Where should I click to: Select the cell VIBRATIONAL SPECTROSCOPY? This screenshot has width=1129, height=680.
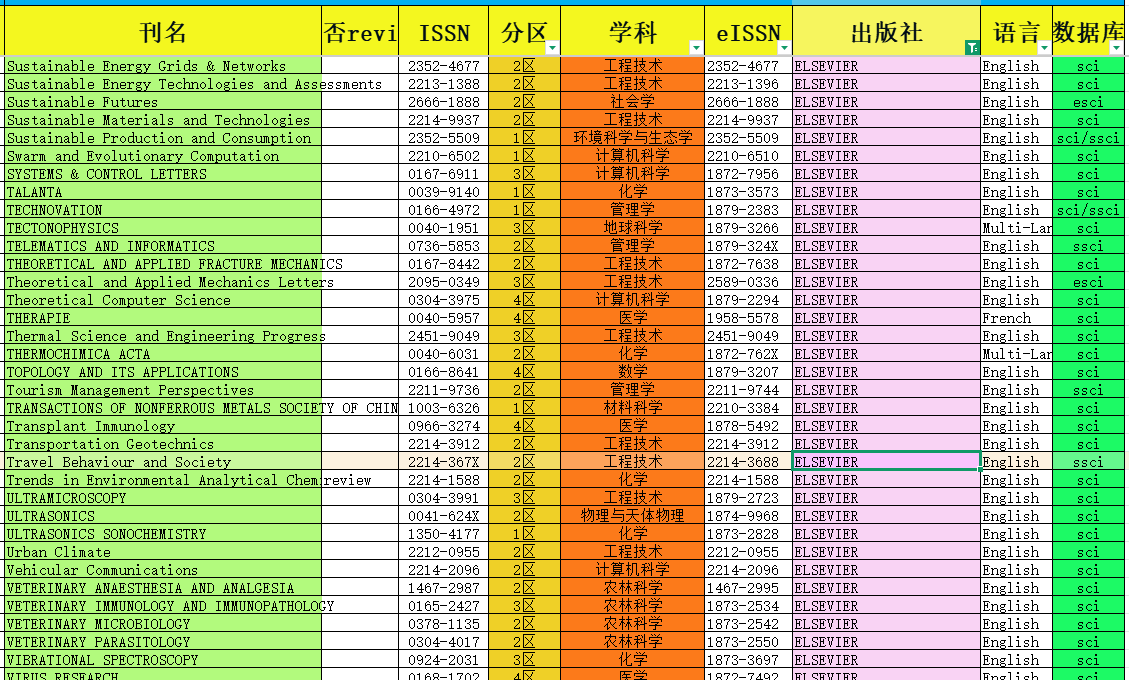[x=163, y=661]
